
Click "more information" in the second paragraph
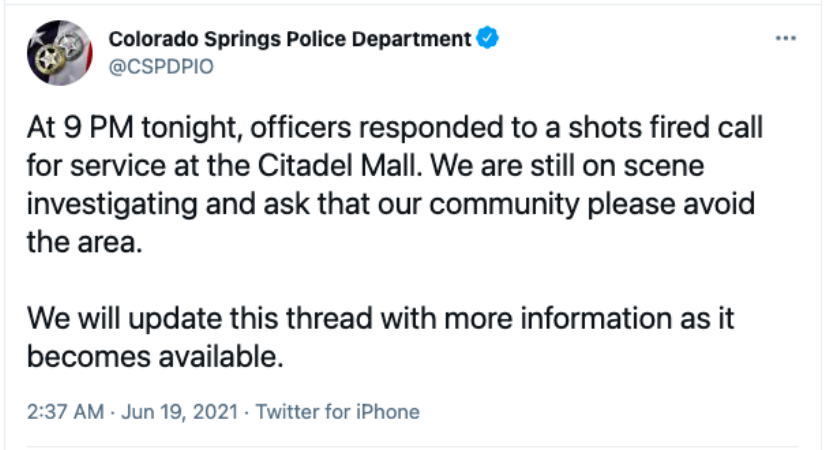(557, 318)
